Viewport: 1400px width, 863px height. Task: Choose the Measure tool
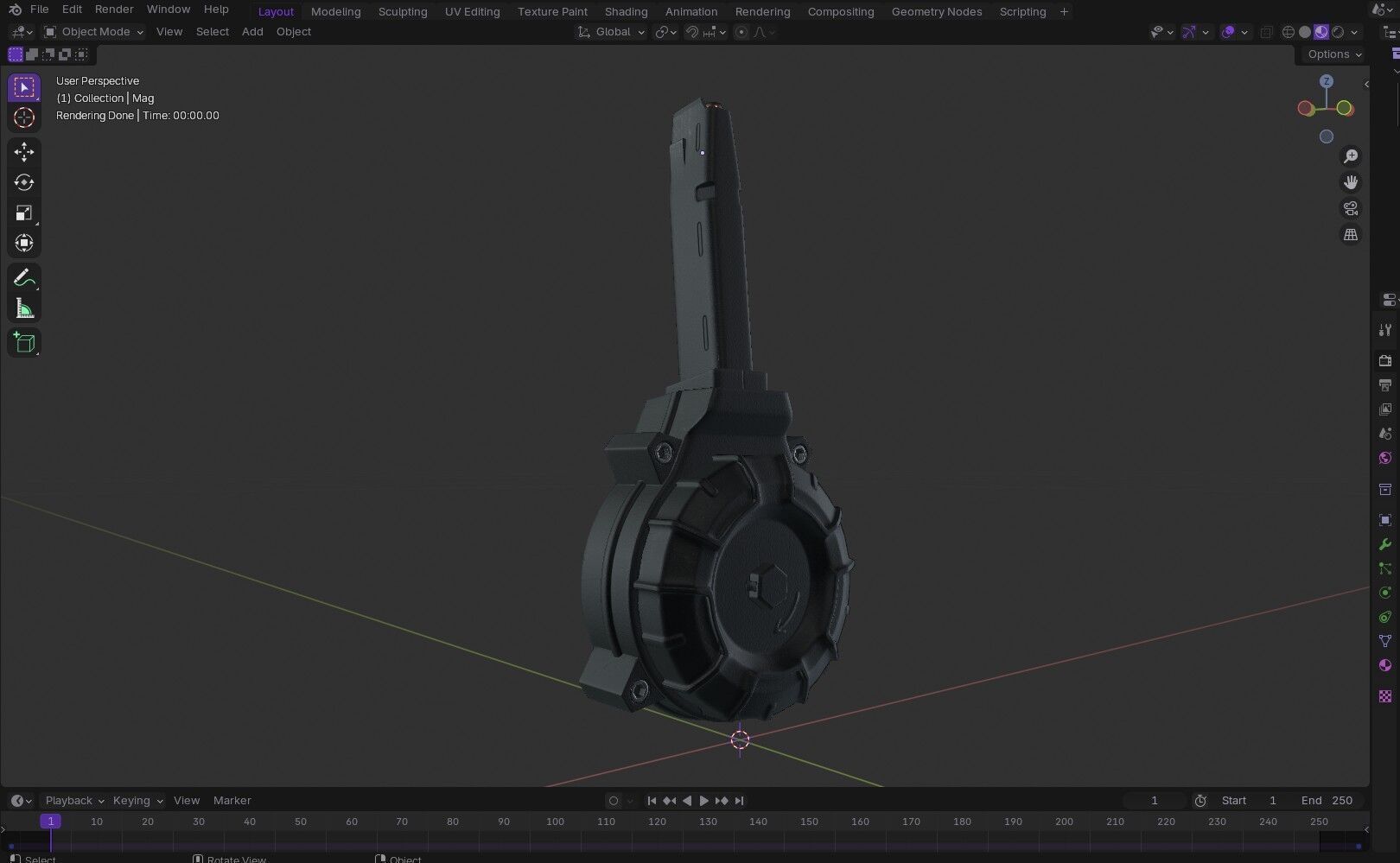point(24,308)
